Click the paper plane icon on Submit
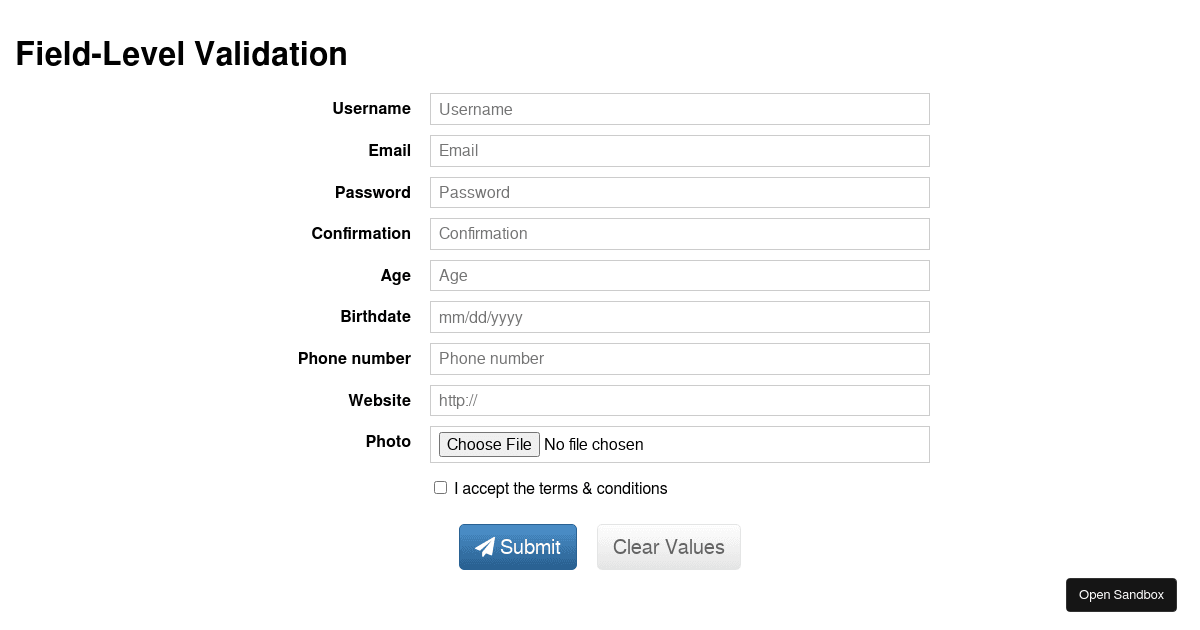This screenshot has height=630, width=1200. (x=485, y=547)
